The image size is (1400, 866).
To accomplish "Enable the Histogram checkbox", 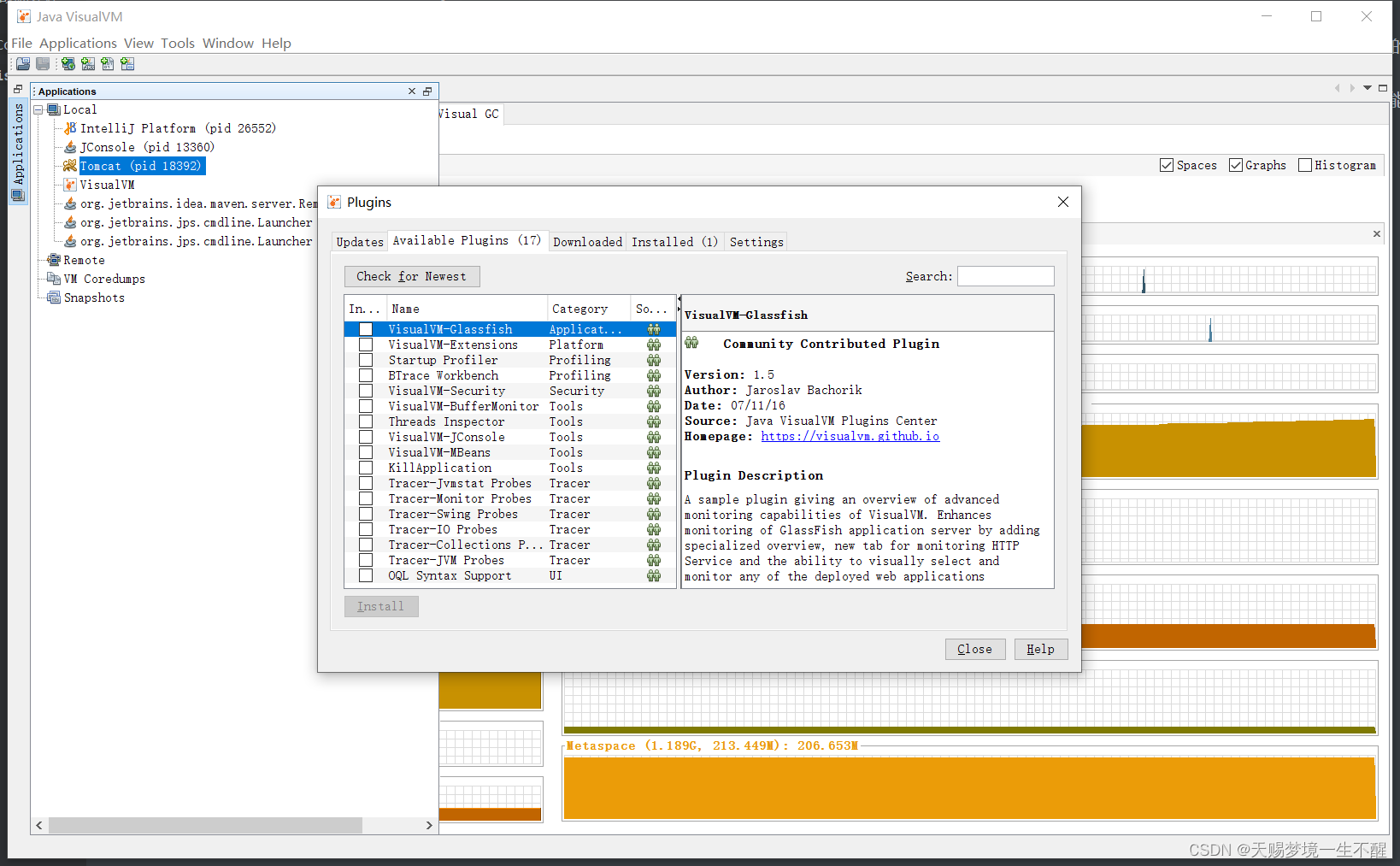I will coord(1304,165).
